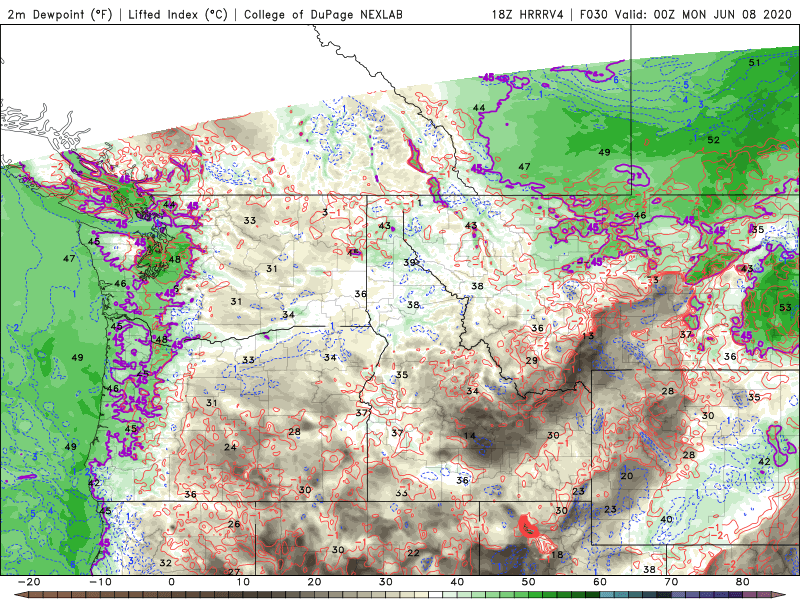Click the 70 label on the color scale

pos(671,582)
